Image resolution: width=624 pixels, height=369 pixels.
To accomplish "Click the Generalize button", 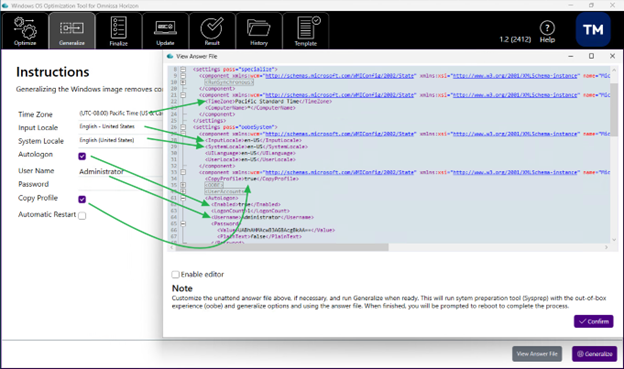I will click(x=595, y=354).
